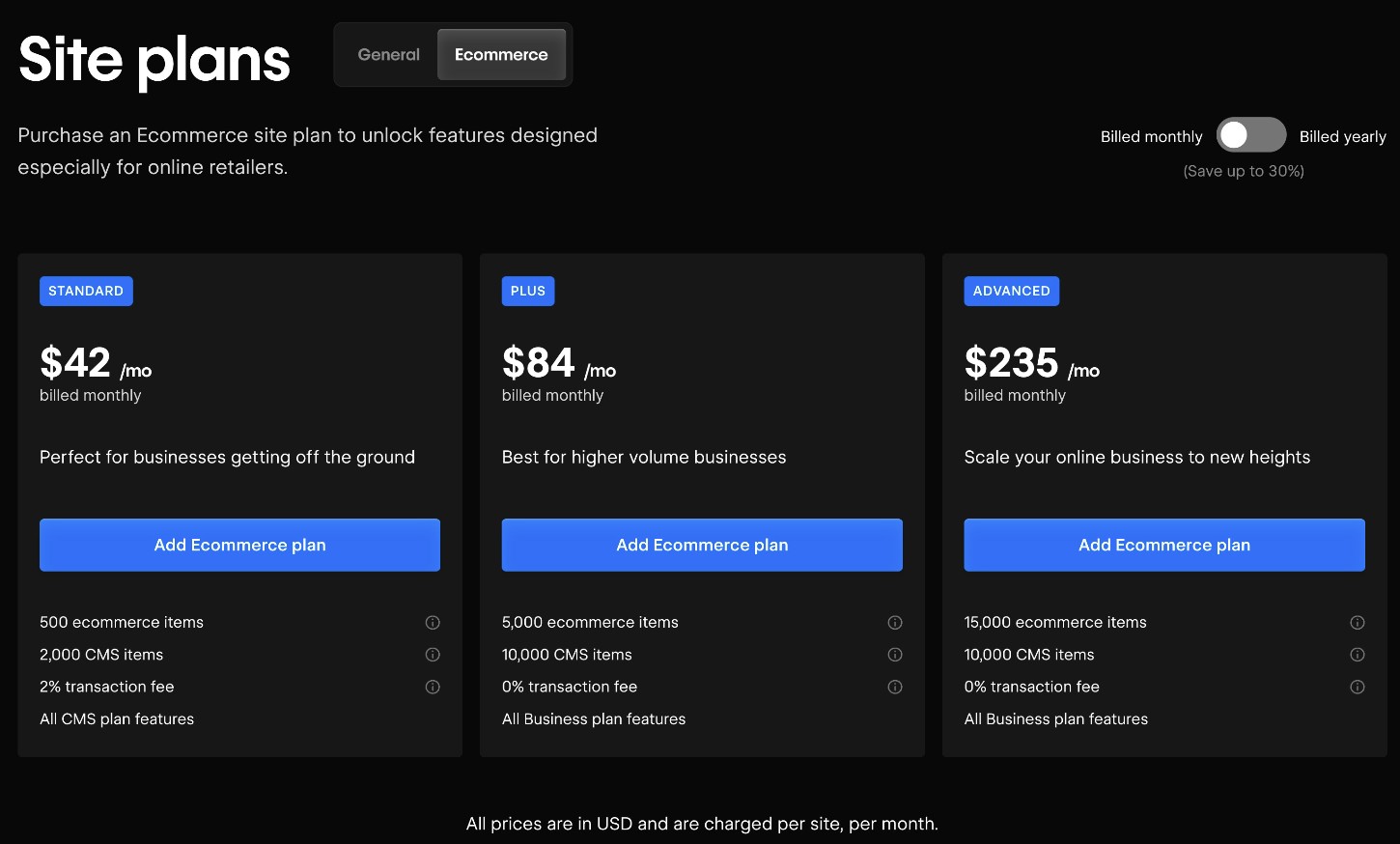Screen dimensions: 1400x844
Task: Open info tooltip for Advanced 0% transaction fee
Action: [1358, 687]
